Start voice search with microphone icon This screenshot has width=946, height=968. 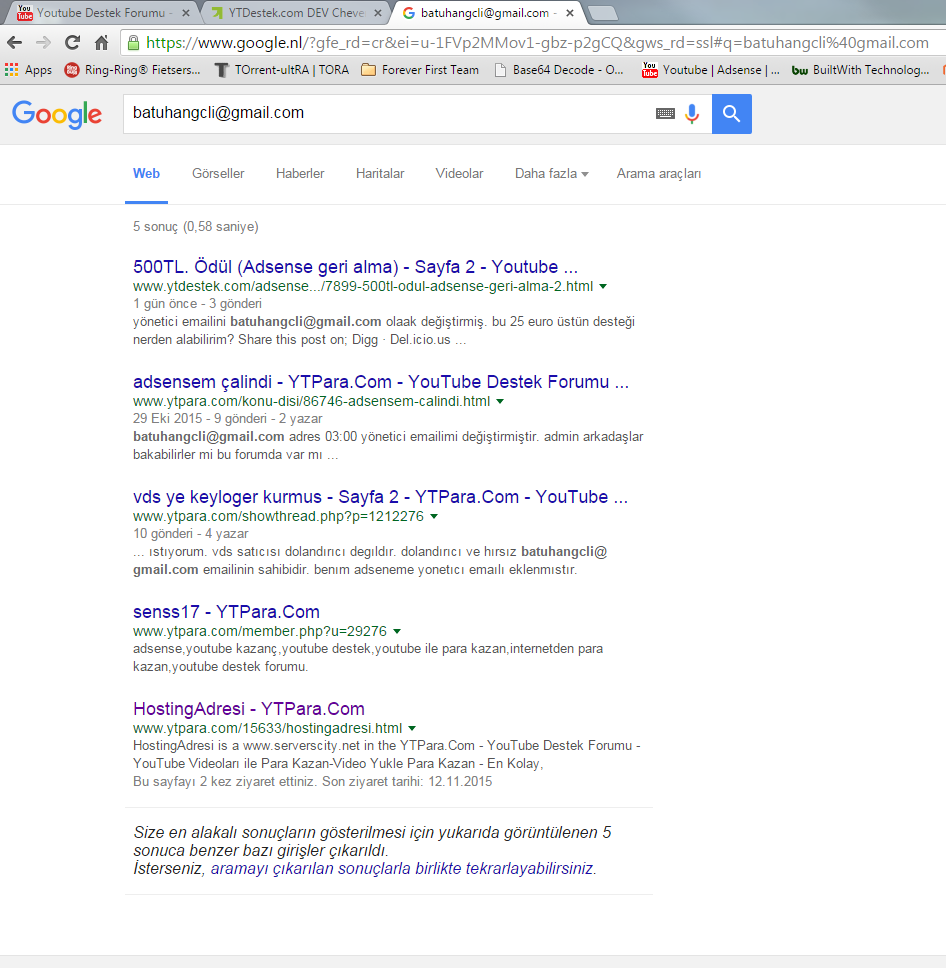(692, 114)
